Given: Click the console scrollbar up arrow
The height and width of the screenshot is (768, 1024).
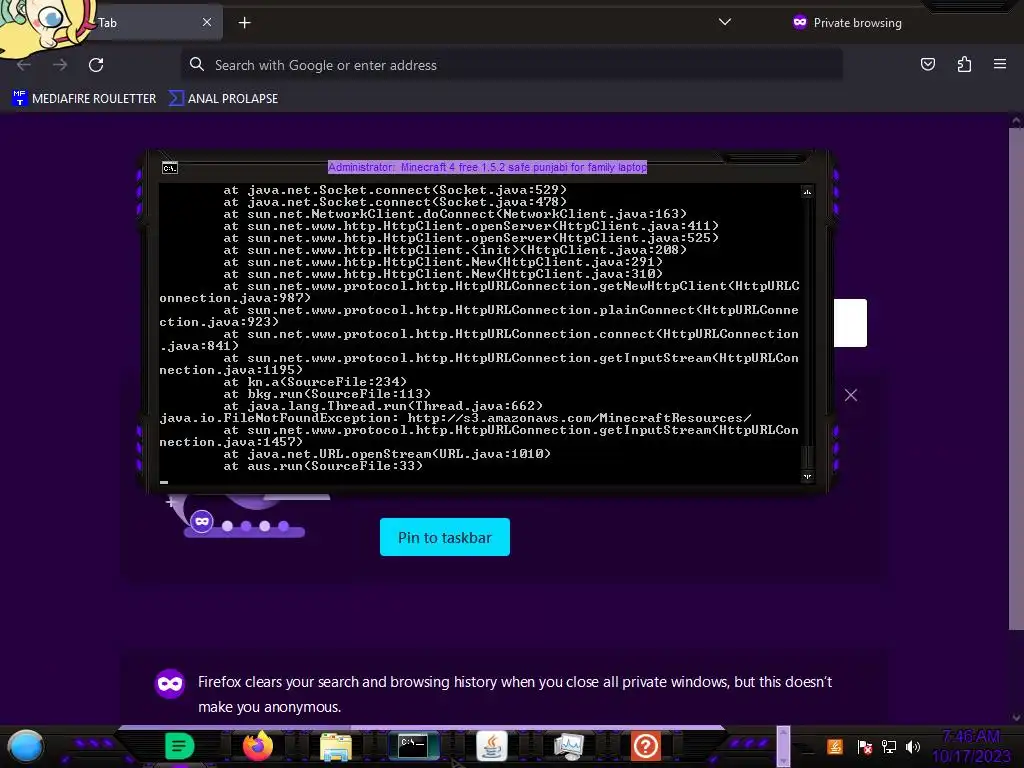Looking at the screenshot, I should pos(807,191).
